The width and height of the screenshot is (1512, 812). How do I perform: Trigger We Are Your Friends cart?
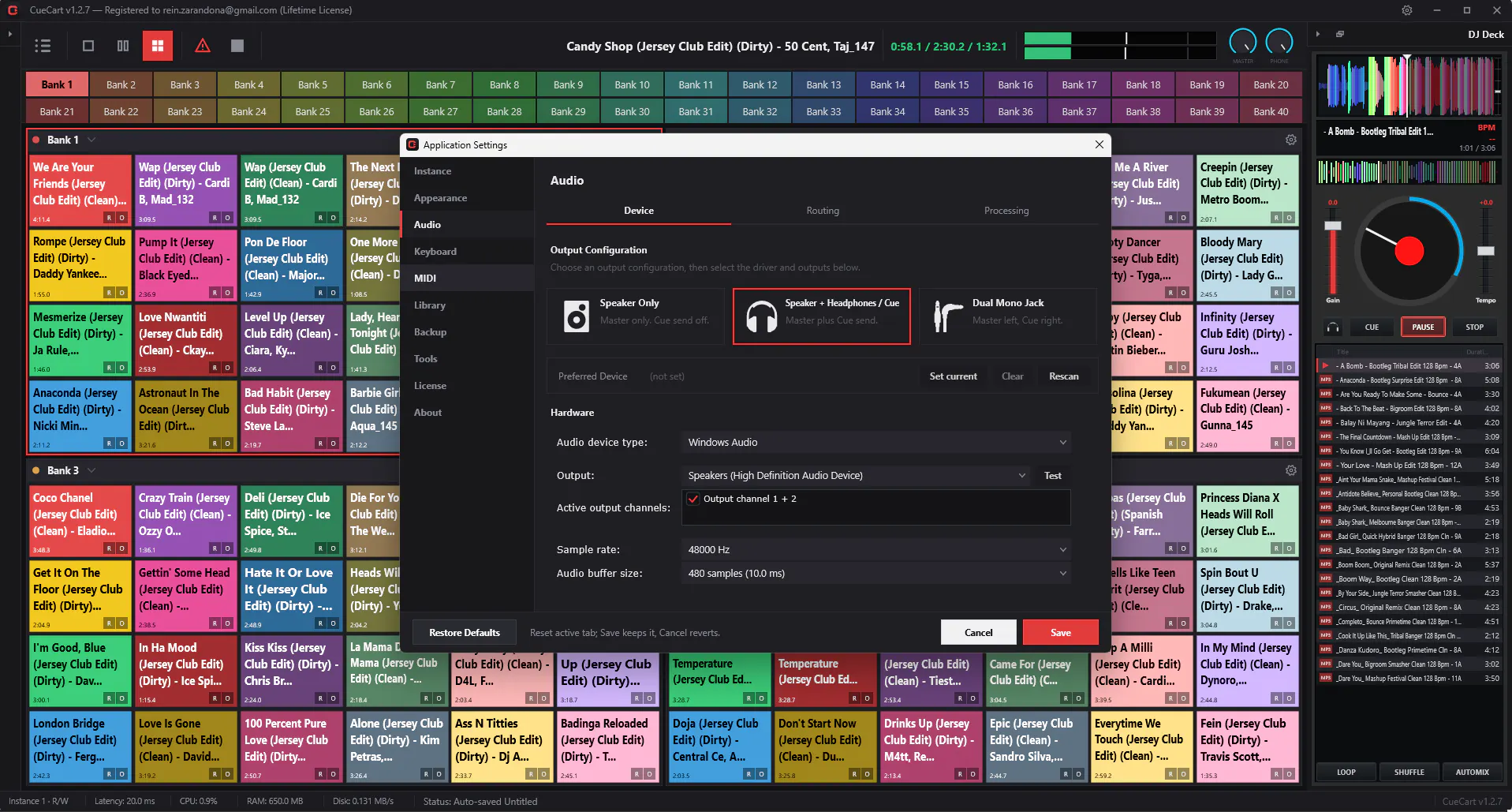pos(80,190)
